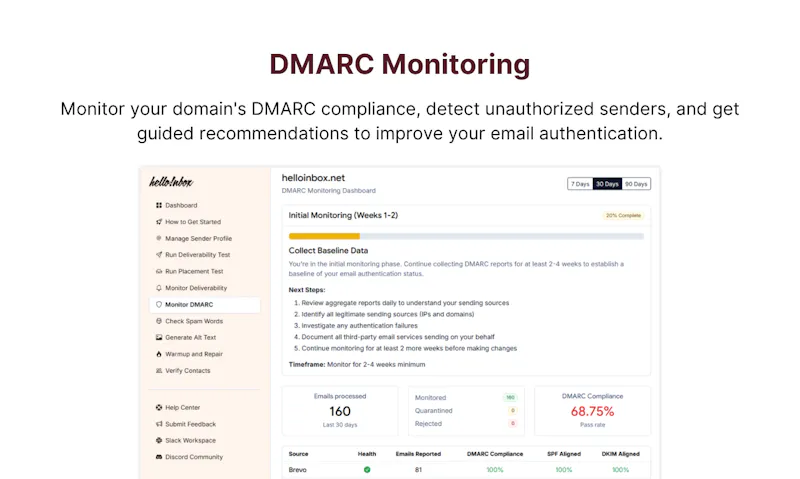800x479 pixels.
Task: Click the DMARC Compliance 68.75% value
Action: (x=592, y=411)
